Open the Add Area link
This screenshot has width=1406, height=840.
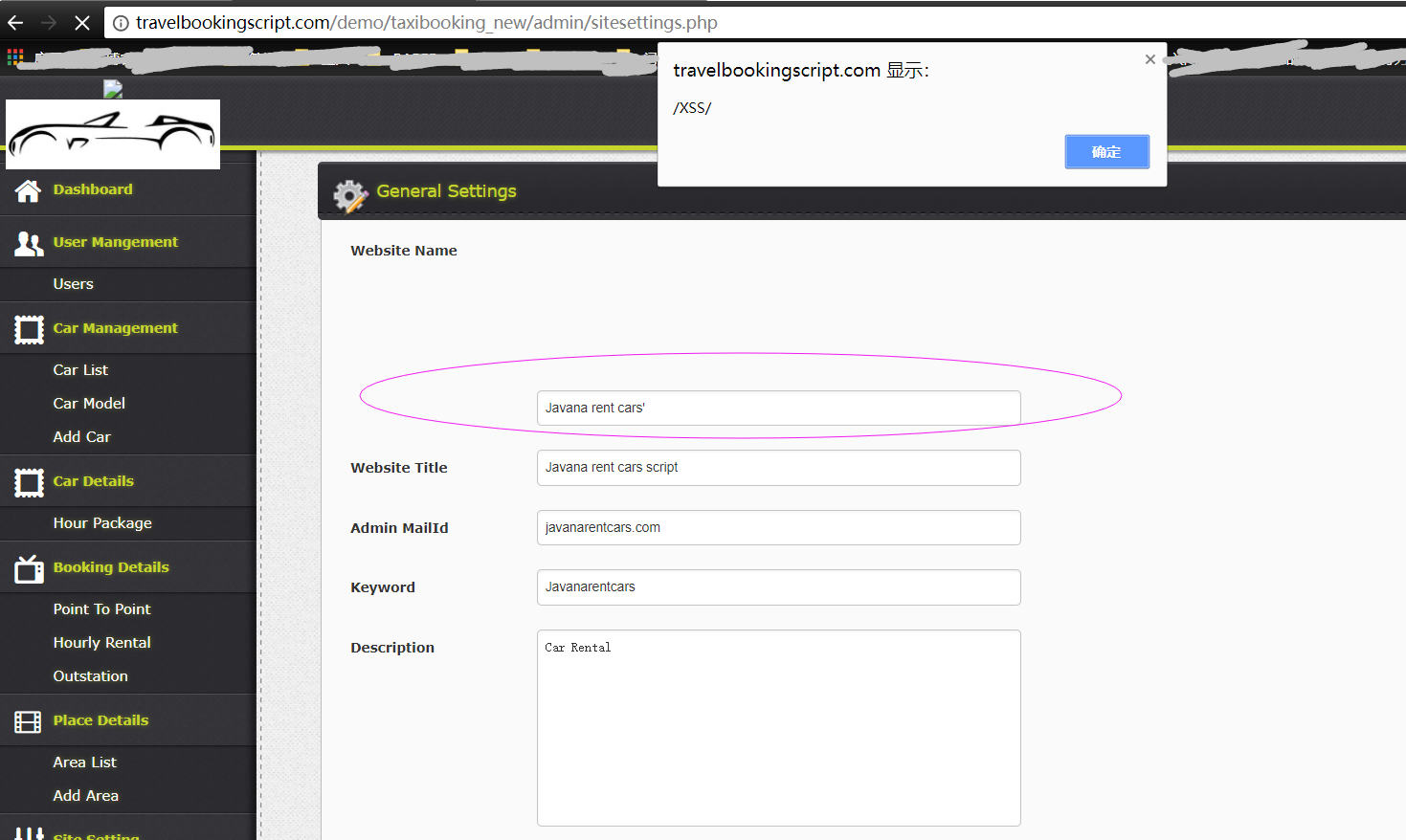tap(86, 796)
